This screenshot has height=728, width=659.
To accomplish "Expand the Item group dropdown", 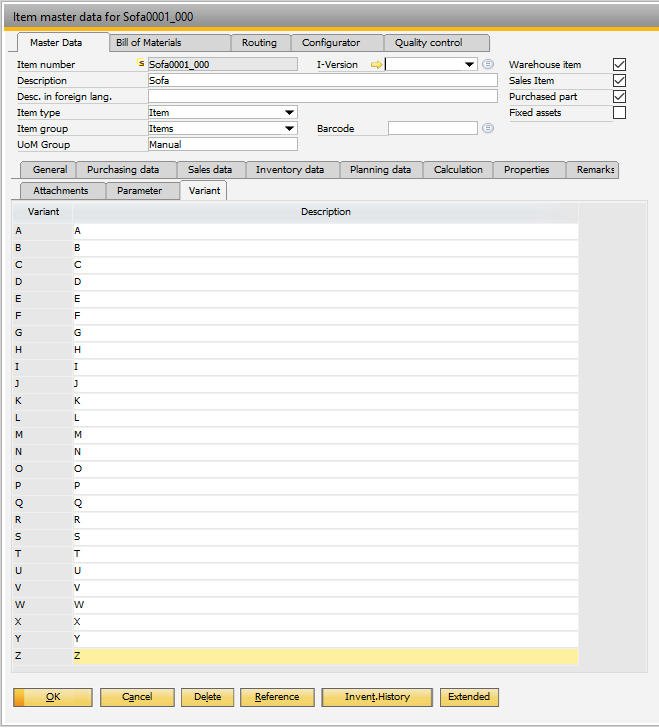I will tap(289, 129).
